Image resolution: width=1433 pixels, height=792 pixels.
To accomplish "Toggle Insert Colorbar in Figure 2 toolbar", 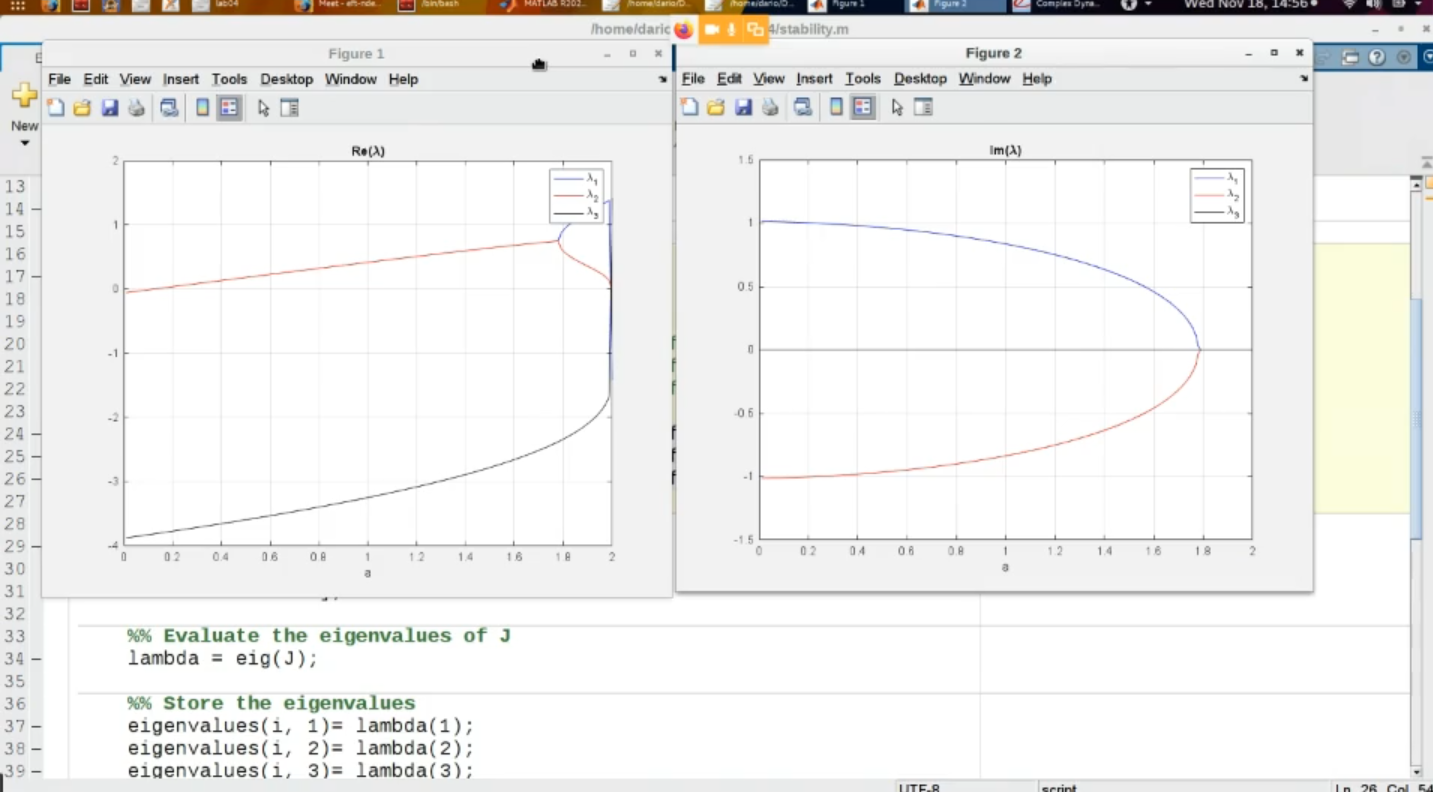I will (x=836, y=107).
